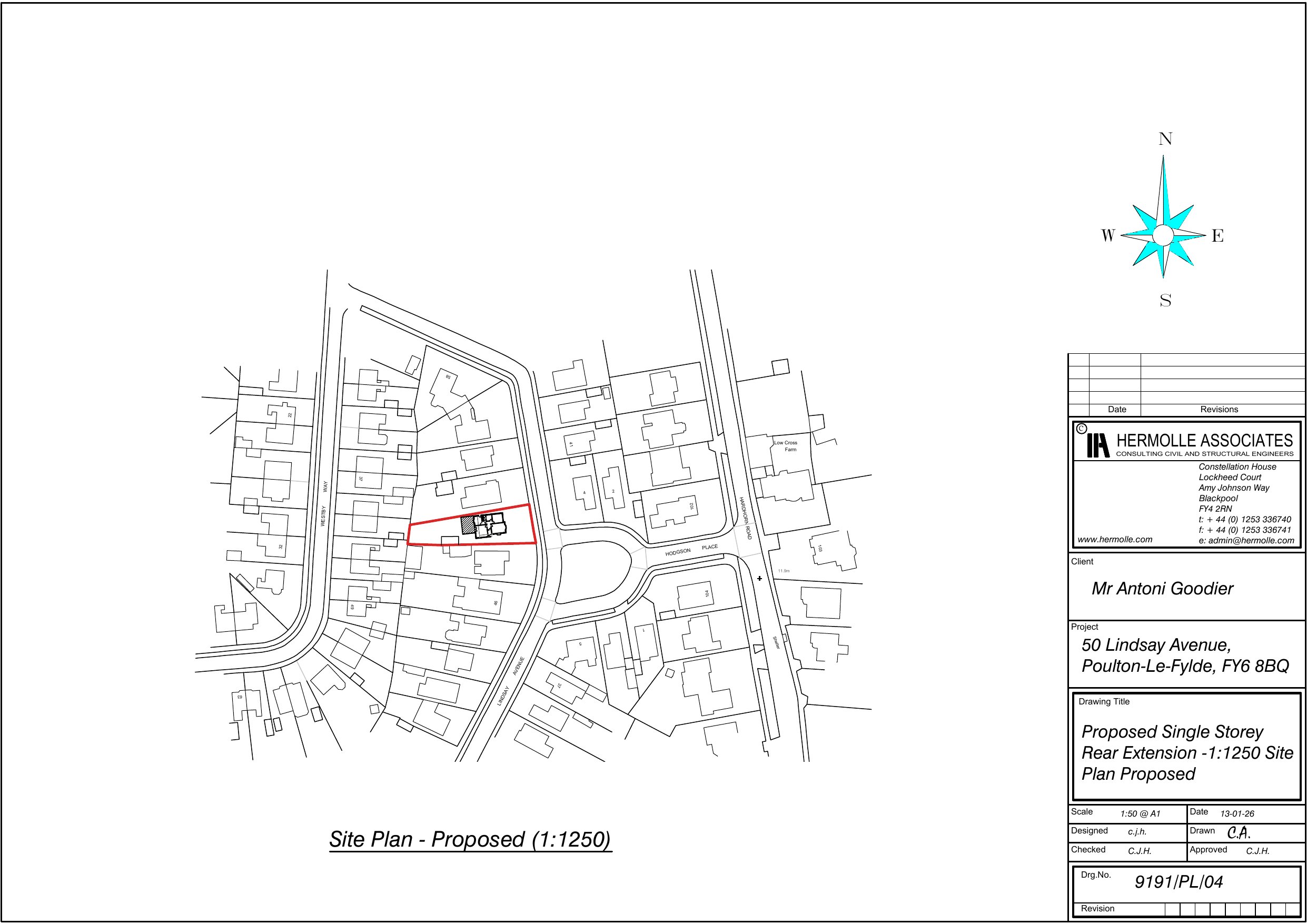The height and width of the screenshot is (924, 1307).
Task: Click the Hermolle Associates logo mark
Action: [x=1098, y=446]
